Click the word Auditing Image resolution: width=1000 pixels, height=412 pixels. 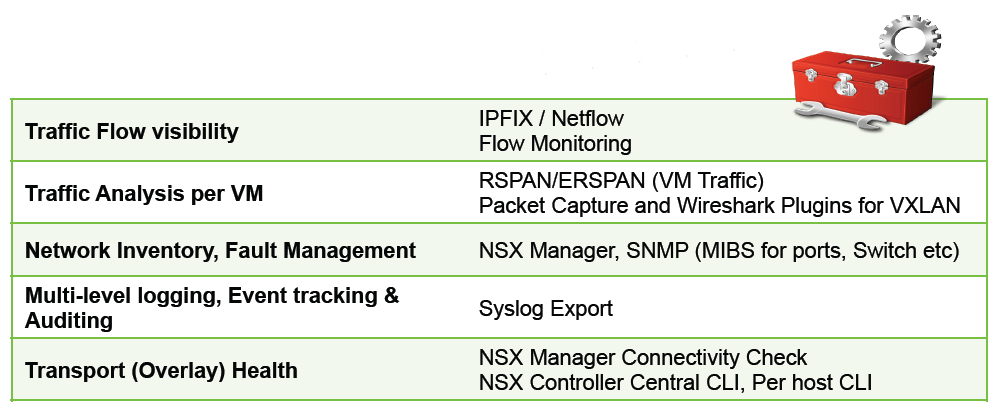pos(69,321)
